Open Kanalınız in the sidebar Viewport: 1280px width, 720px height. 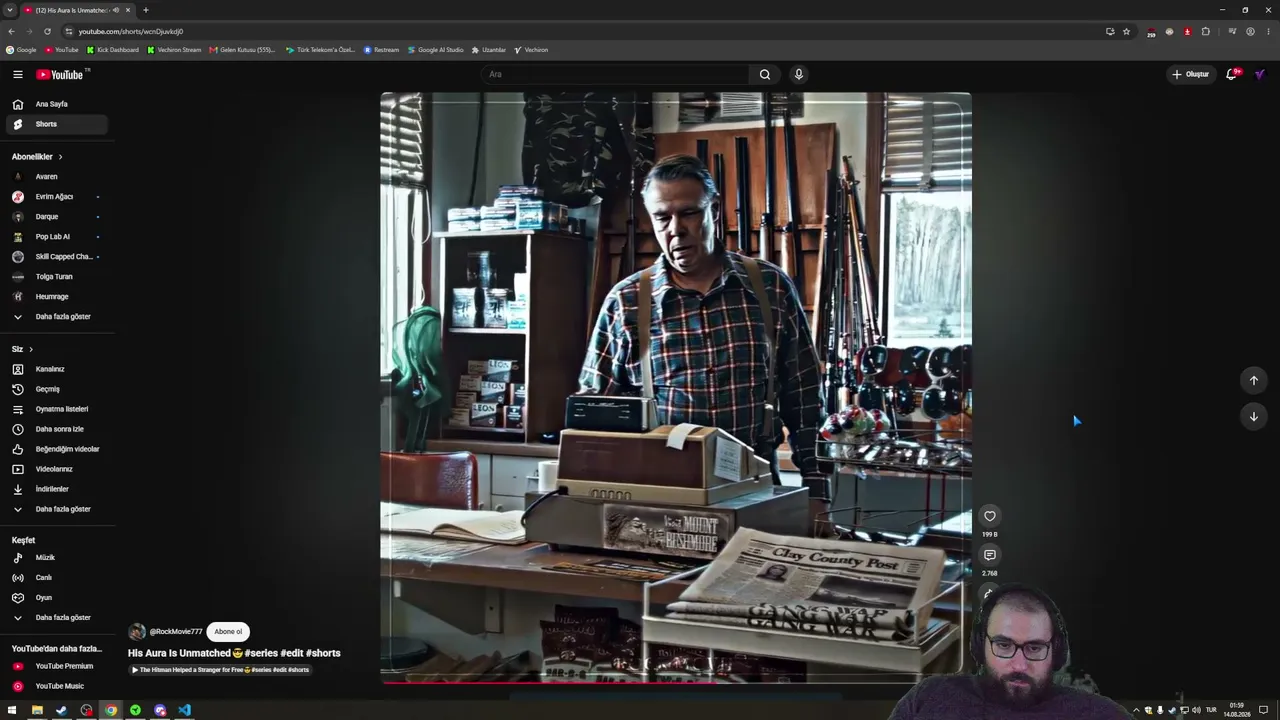pyautogui.click(x=56, y=369)
